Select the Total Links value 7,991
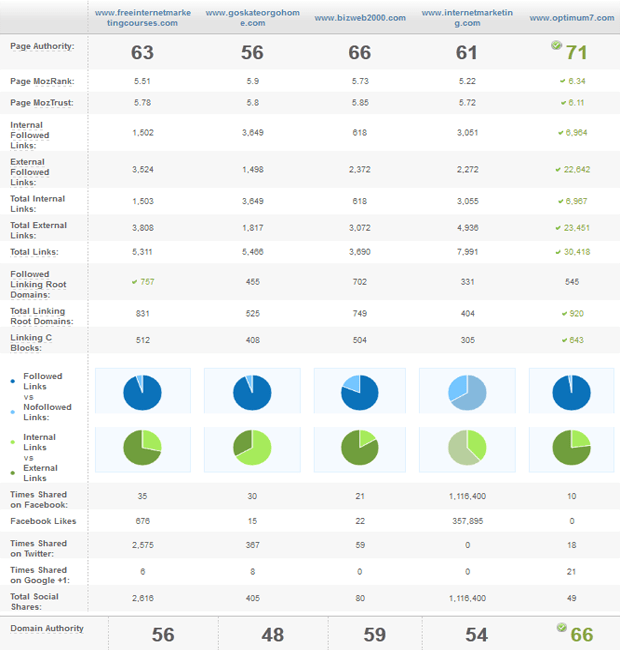620x650 pixels. click(467, 252)
